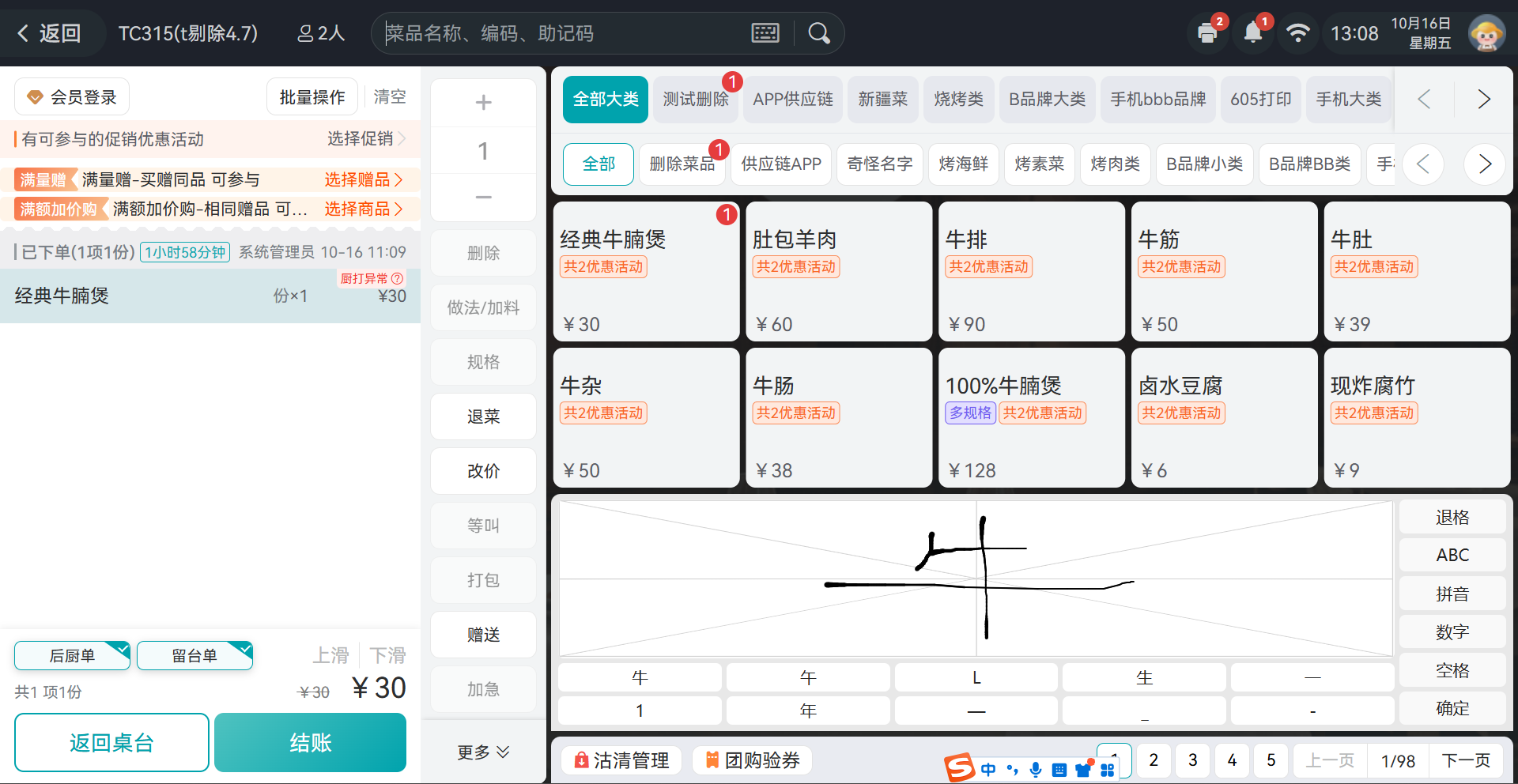Screen dimensions: 1518x784
Task: Toggle the 留台单 option
Action: pyautogui.click(x=194, y=655)
